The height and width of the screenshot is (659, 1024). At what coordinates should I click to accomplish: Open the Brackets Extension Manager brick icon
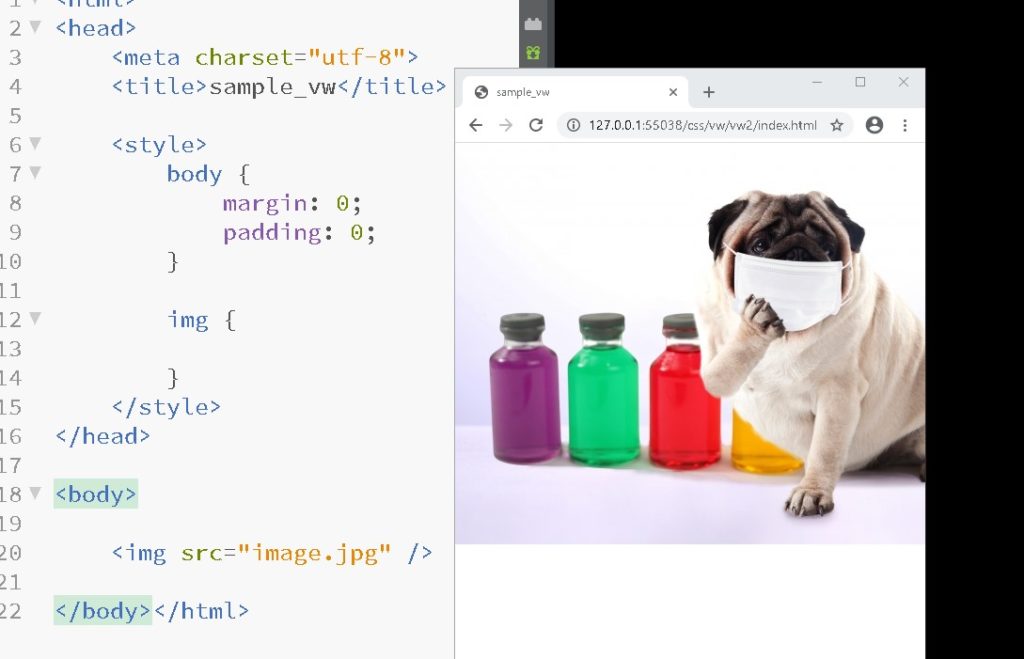coord(533,24)
